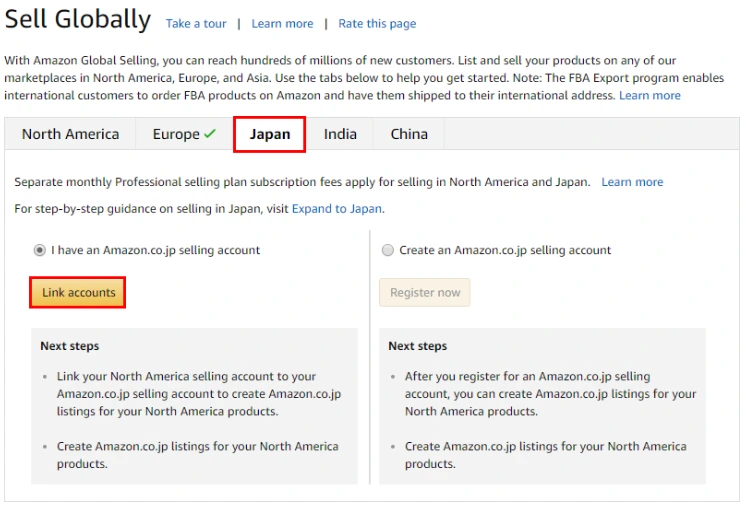Choose "Create an Amazon.co.jp selling account" option
Screen dimensions: 745x505
click(x=388, y=250)
